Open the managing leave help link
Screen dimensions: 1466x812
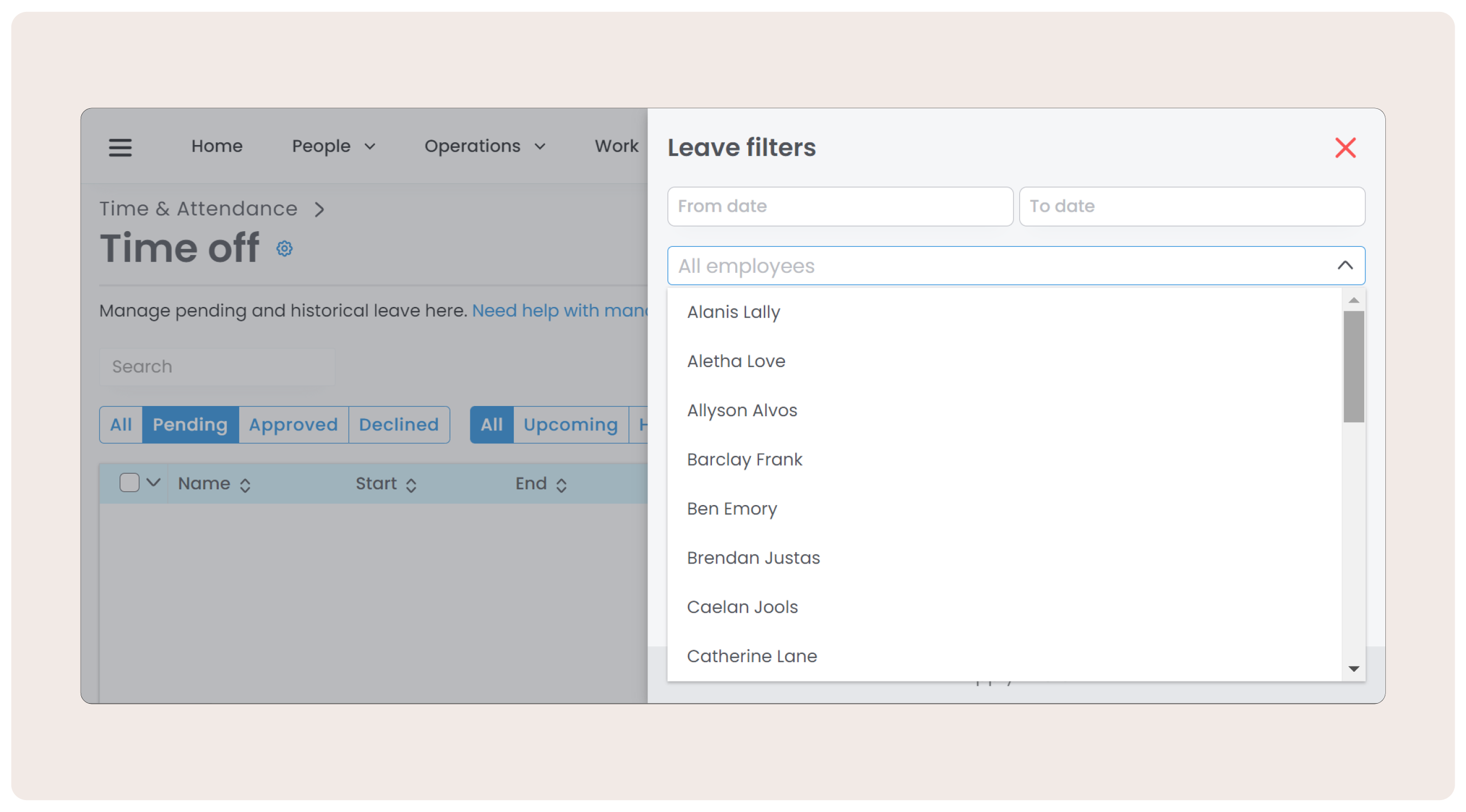coord(559,311)
